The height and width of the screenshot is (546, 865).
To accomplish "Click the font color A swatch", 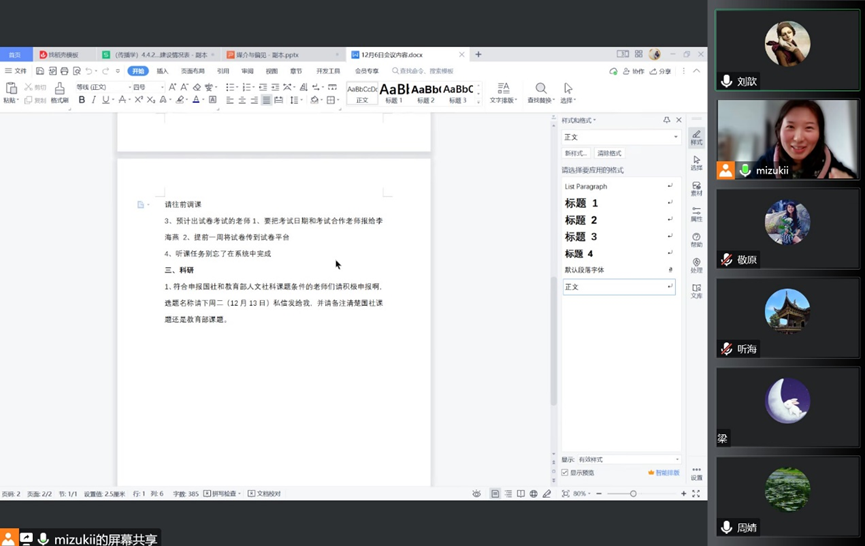I will coord(196,100).
